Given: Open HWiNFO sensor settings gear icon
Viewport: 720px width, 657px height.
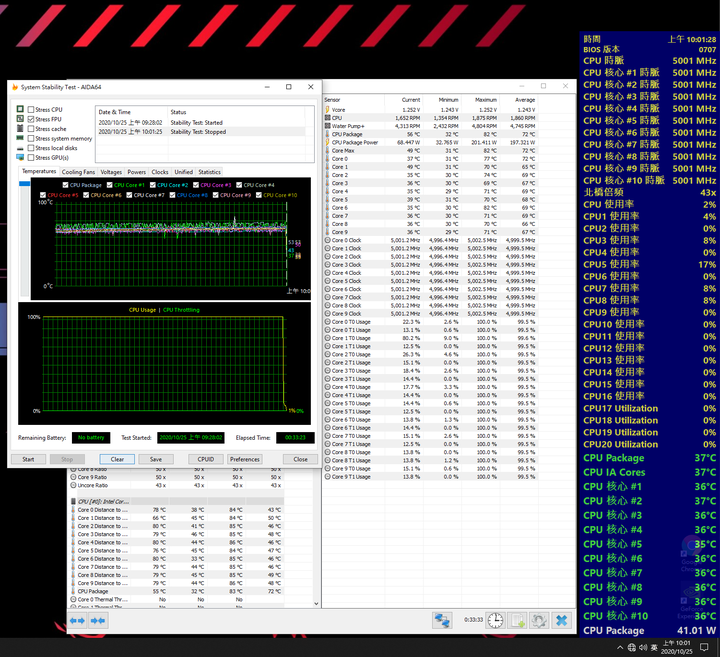Looking at the screenshot, I should click(539, 620).
